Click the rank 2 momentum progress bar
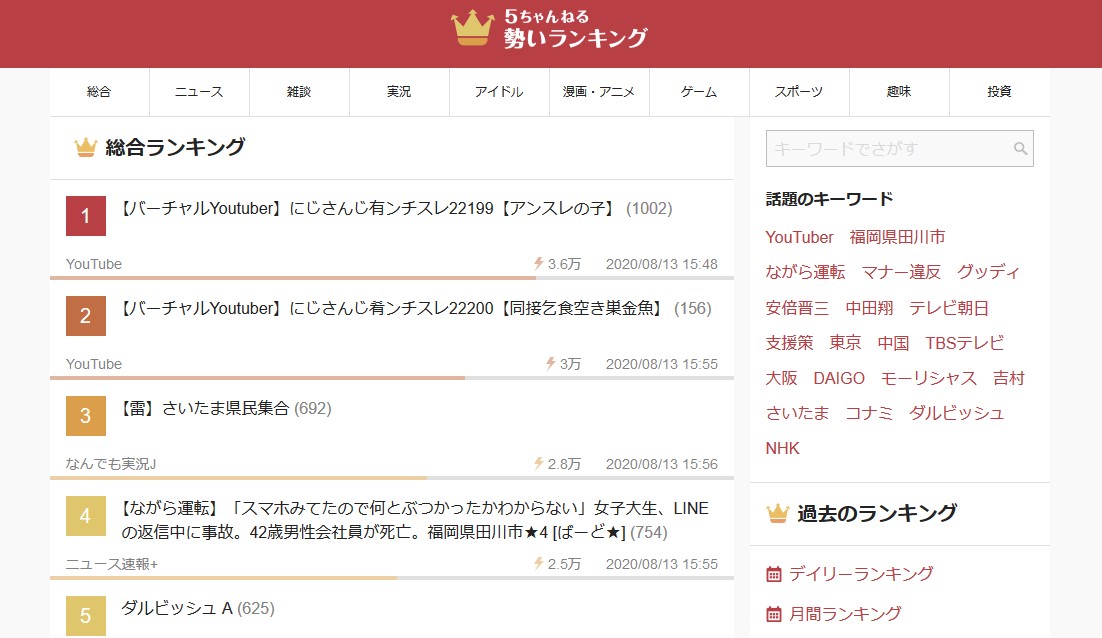Screen dimensions: 1102x638 391,378
